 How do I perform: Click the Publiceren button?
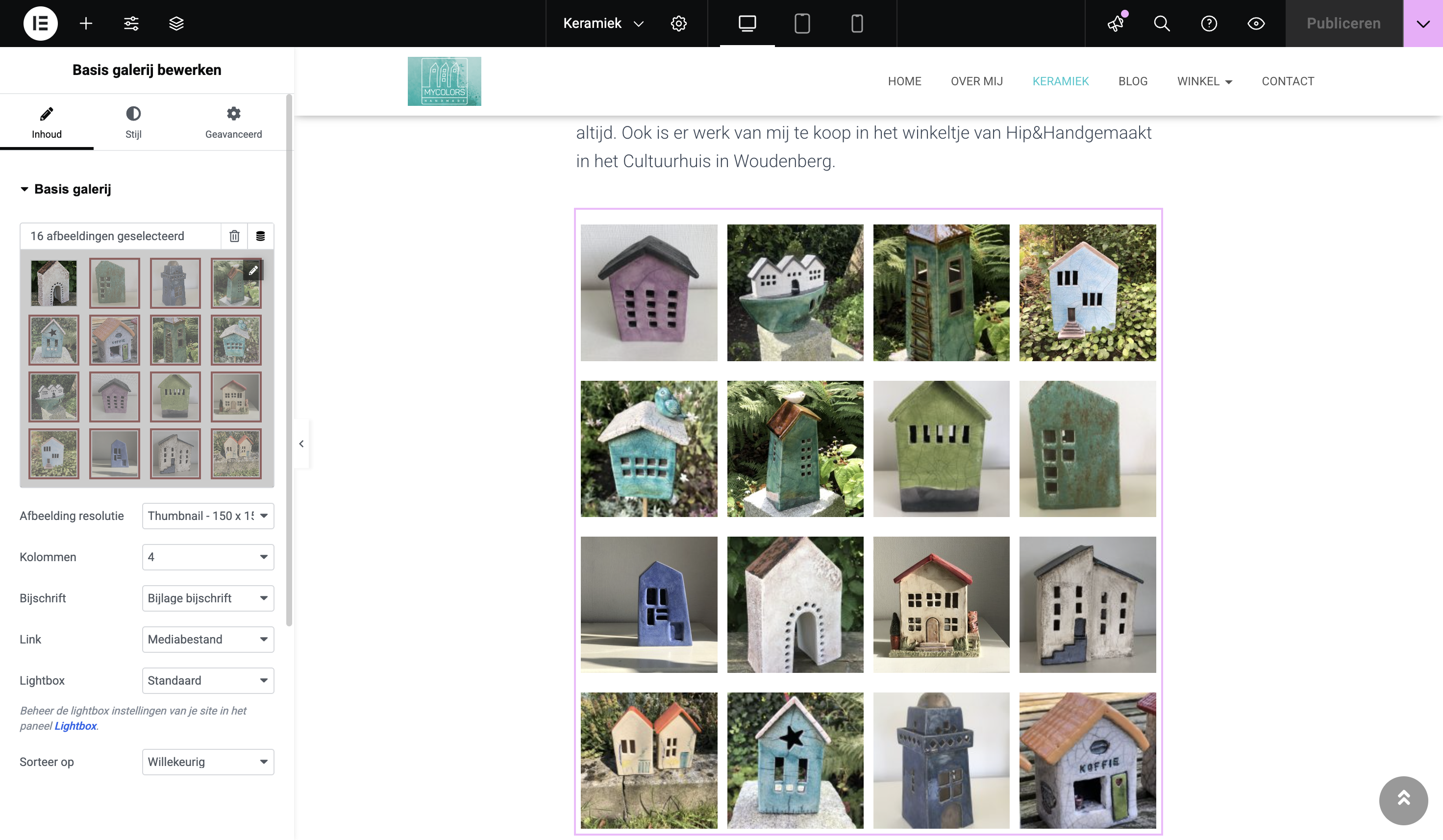1343,24
